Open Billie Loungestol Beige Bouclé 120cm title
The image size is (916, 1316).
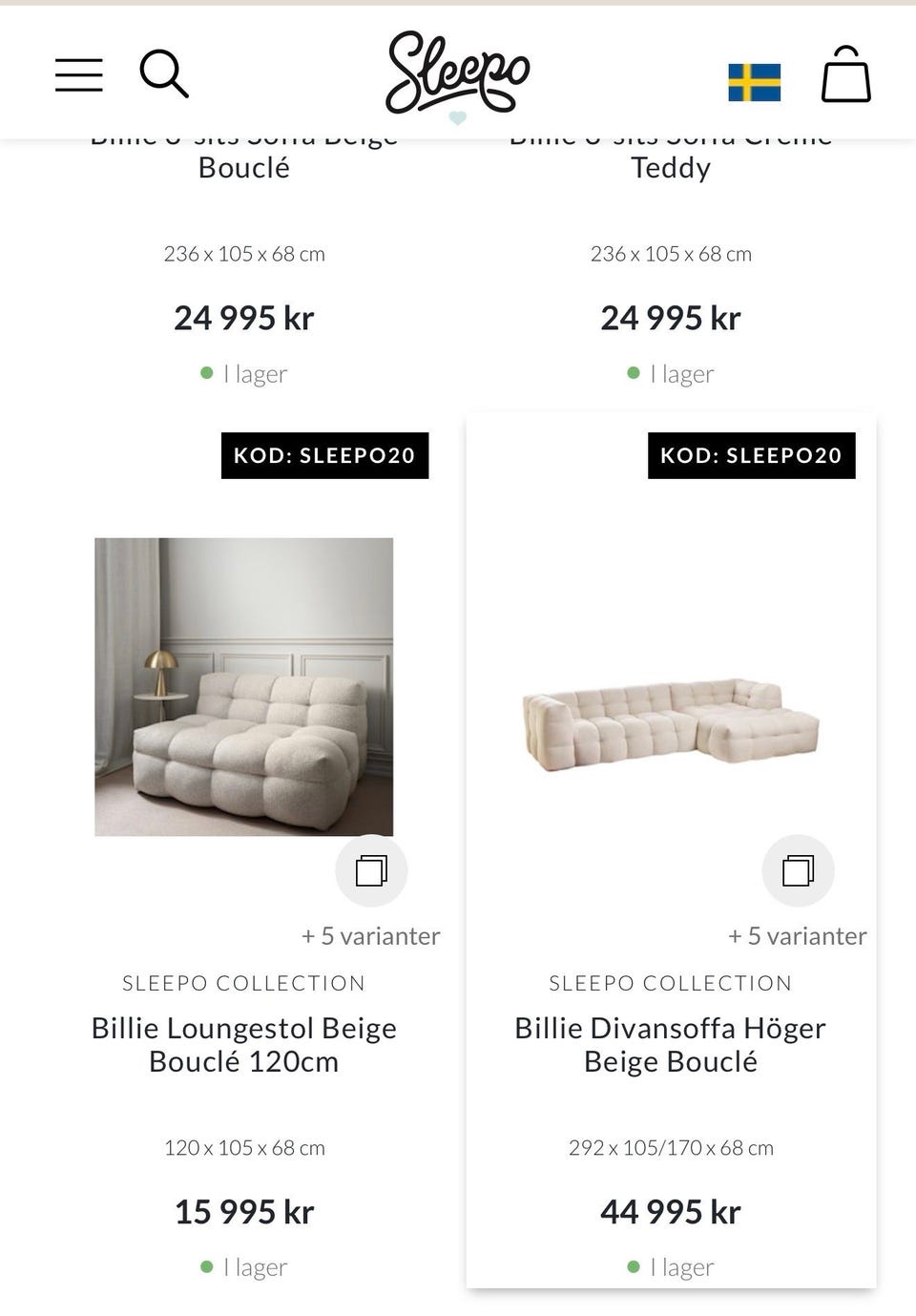coord(243,1044)
